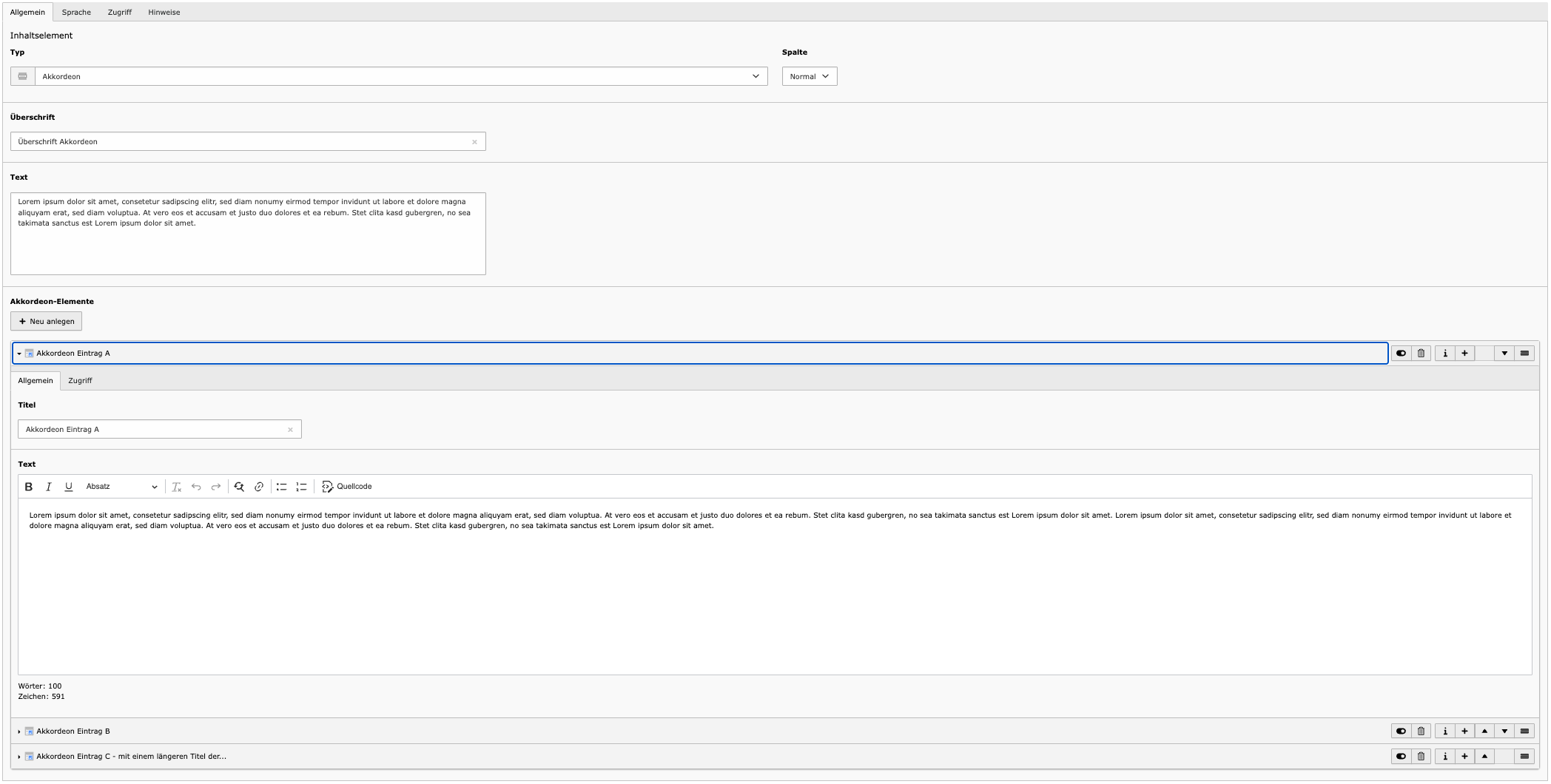
Task: Switch to the Sprache tab
Action: coord(76,13)
